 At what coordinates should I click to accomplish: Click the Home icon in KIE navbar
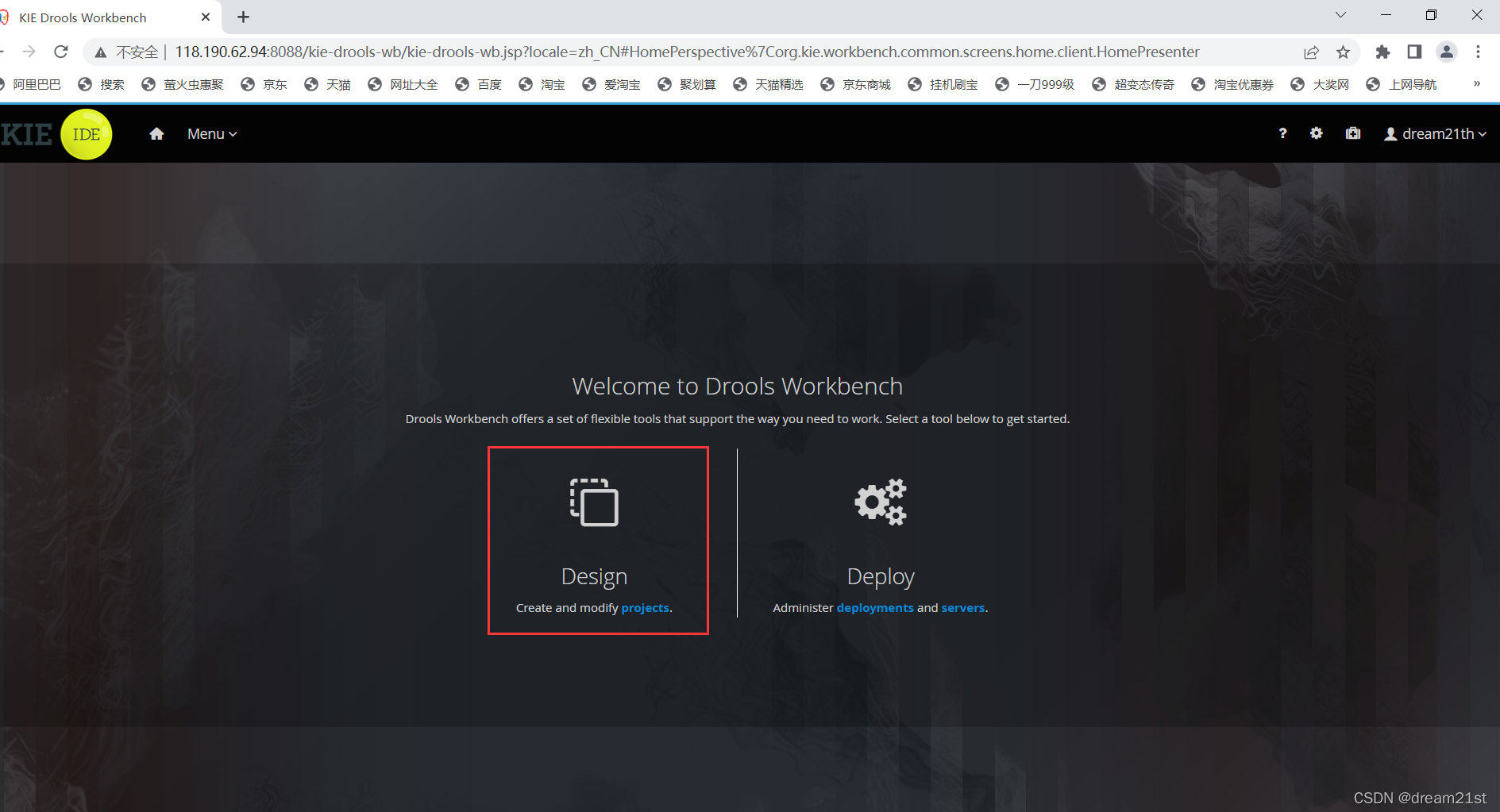[156, 133]
